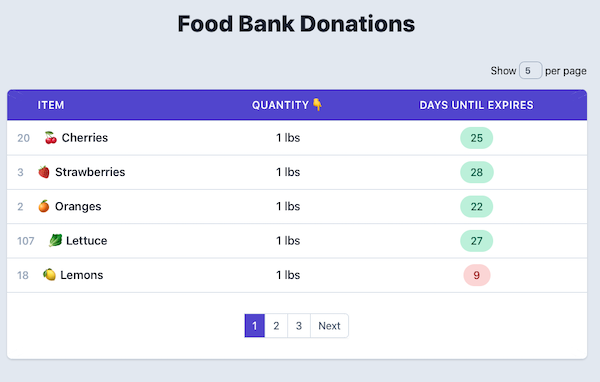Viewport: 600px width, 382px height.
Task: Go to page 2
Action: (x=276, y=326)
